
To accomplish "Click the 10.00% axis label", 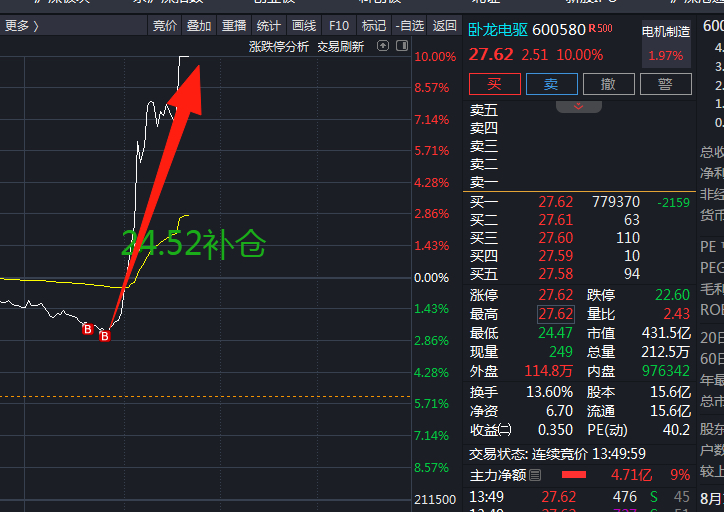I will coord(435,57).
